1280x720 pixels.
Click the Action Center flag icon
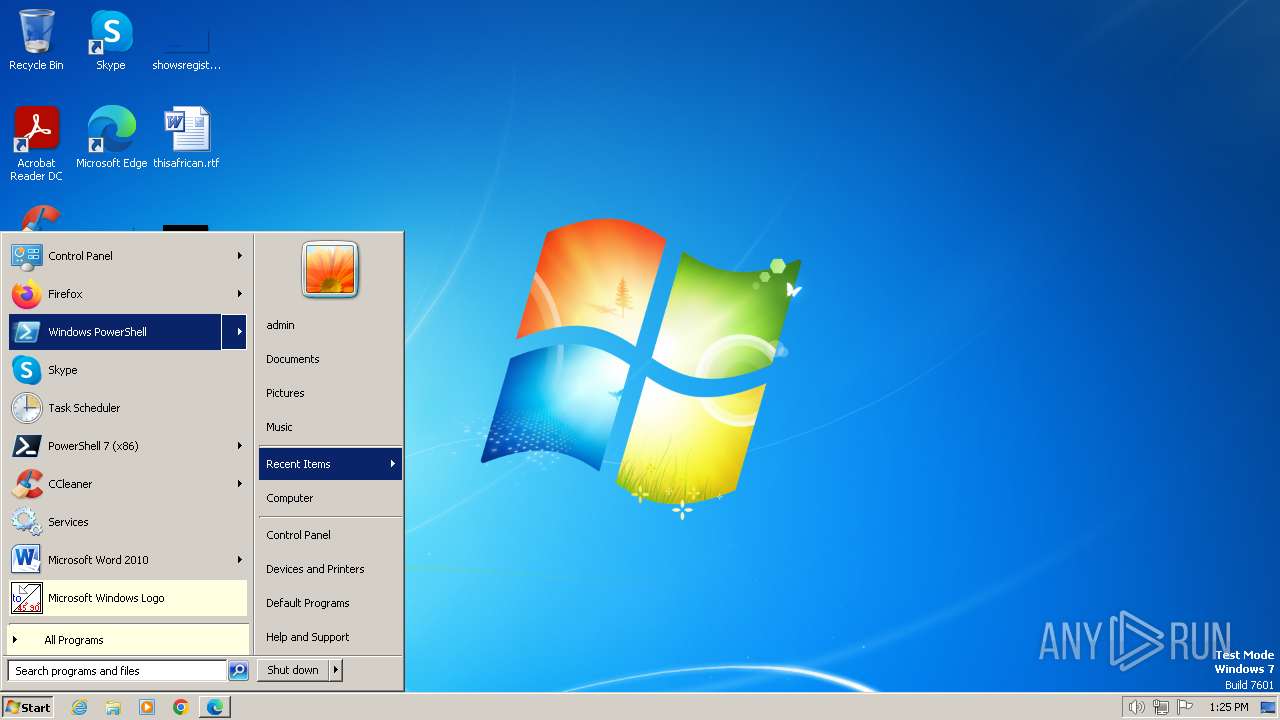point(1185,707)
